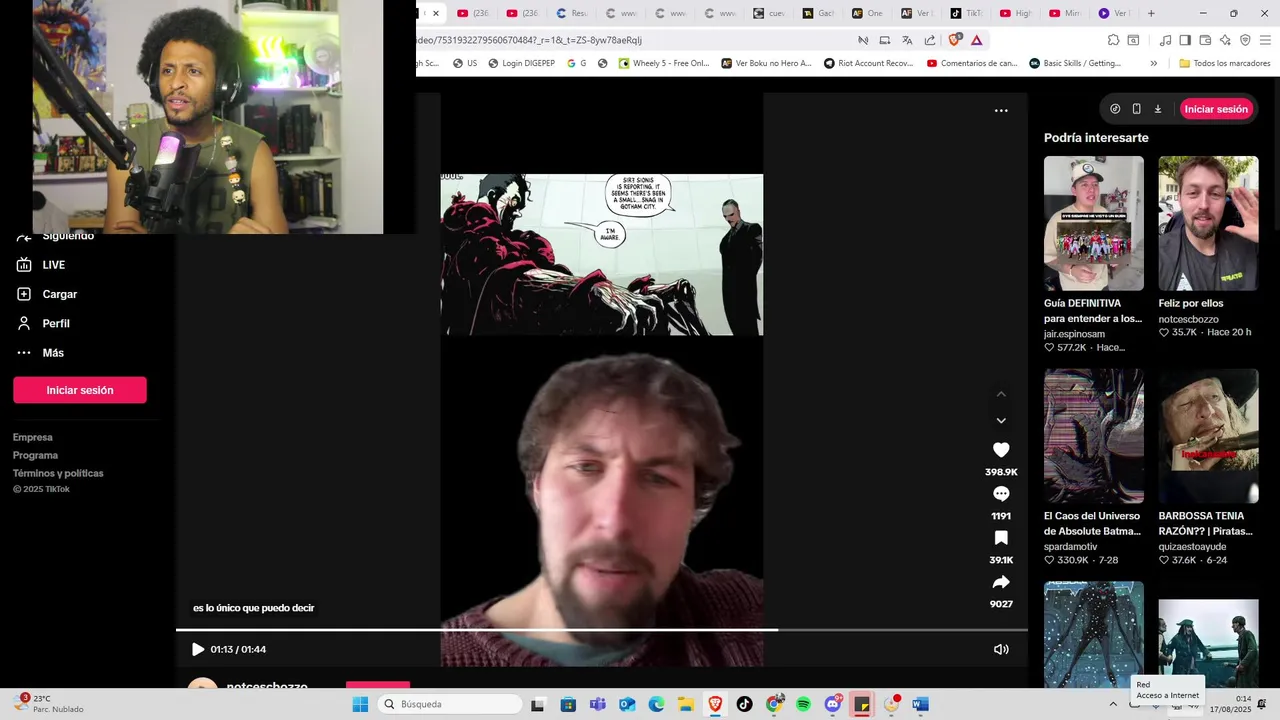Expand the Empresa footer section

33,437
